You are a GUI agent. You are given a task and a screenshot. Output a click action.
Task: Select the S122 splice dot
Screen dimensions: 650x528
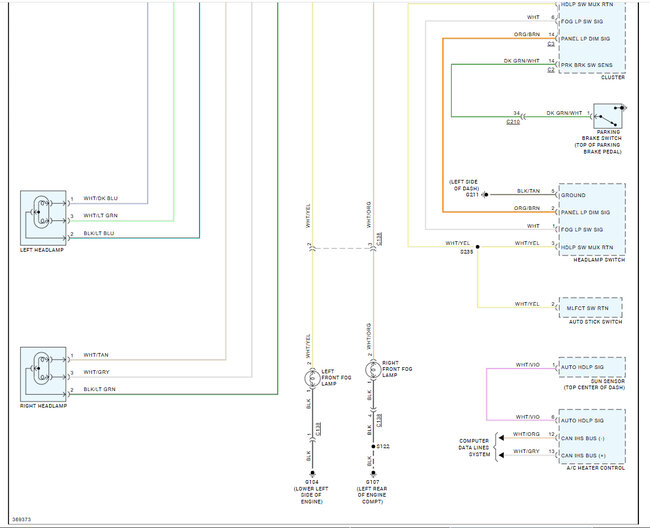pyautogui.click(x=373, y=446)
